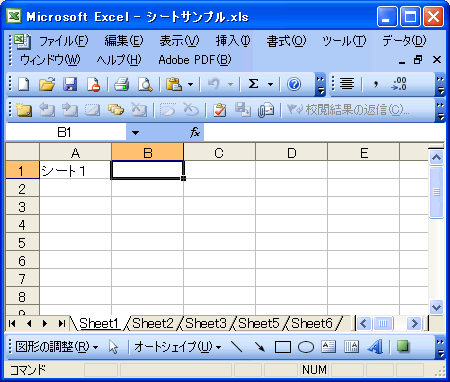Select the Rectangle drawing tool
Viewport: 450px width, 382px height.
click(283, 347)
